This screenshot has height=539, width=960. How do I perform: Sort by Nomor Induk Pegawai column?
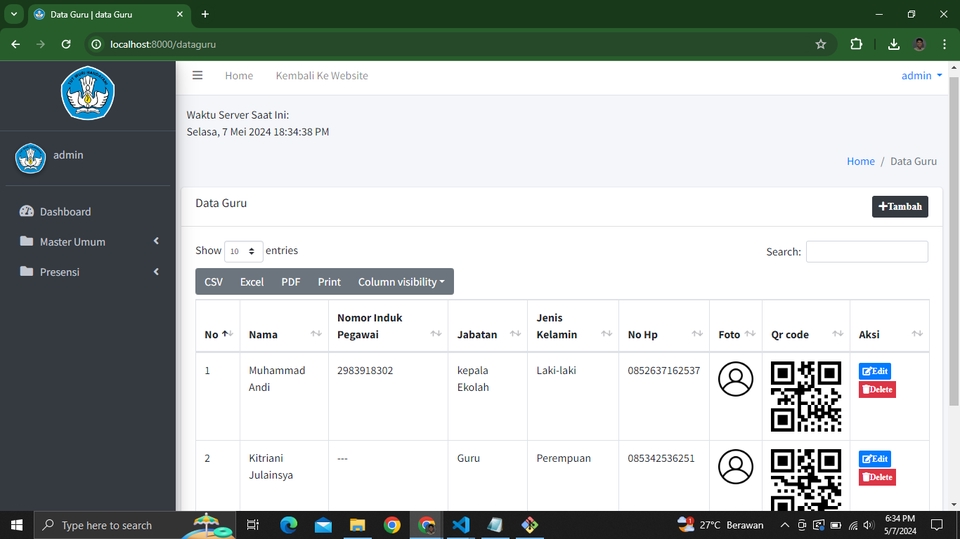point(388,326)
